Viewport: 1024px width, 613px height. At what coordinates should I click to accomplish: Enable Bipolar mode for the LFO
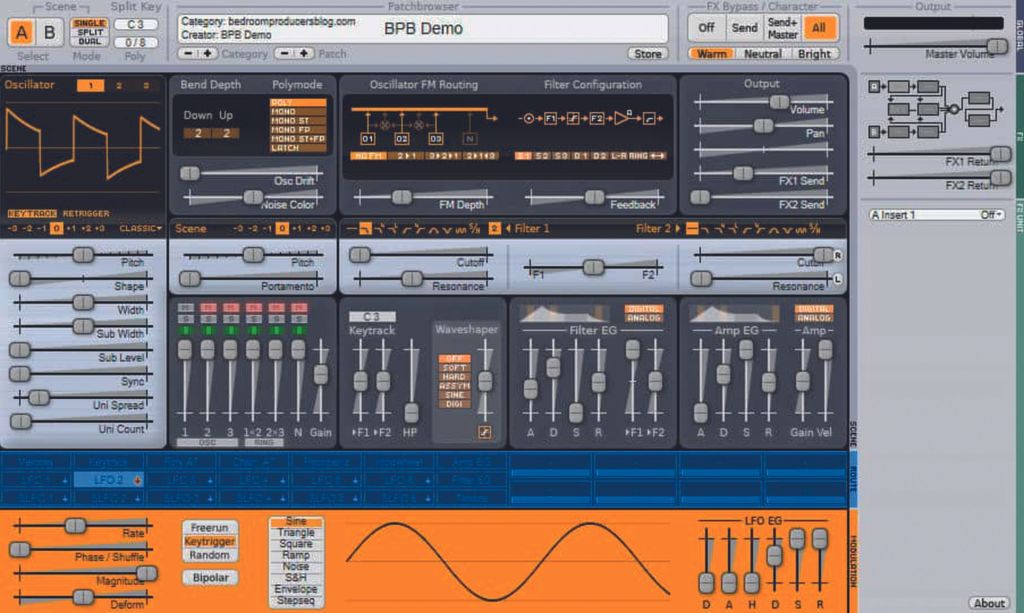[209, 577]
